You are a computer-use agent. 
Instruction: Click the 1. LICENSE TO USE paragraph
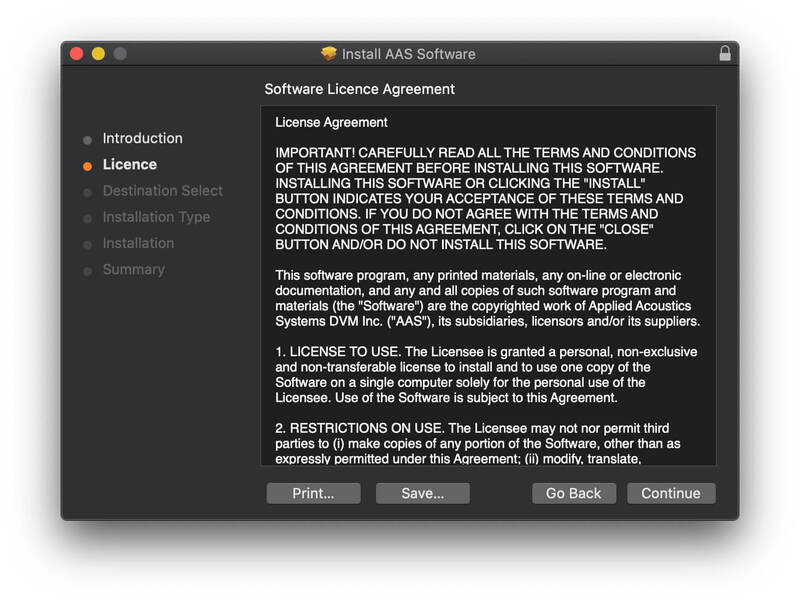click(x=486, y=374)
